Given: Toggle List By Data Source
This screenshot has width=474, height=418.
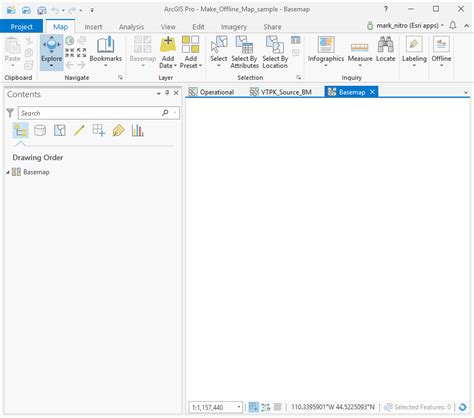Looking at the screenshot, I should coord(40,131).
